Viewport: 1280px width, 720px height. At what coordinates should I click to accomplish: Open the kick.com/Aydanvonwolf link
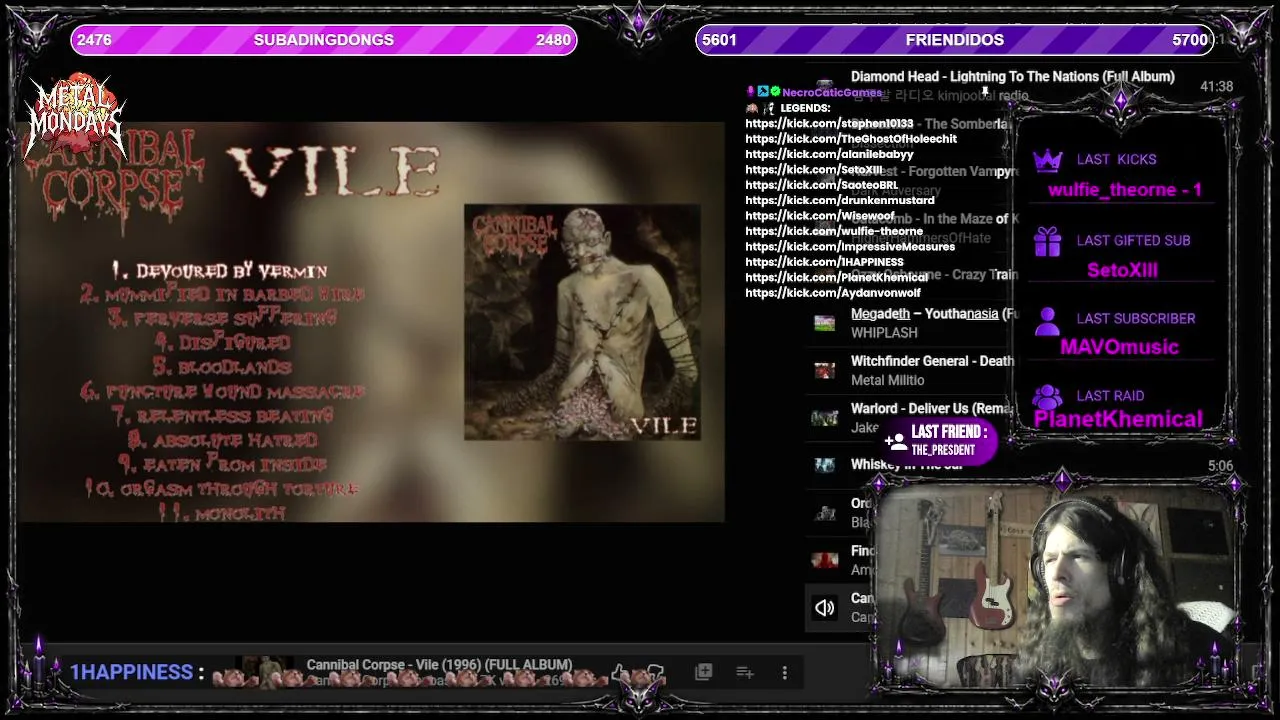pos(833,293)
